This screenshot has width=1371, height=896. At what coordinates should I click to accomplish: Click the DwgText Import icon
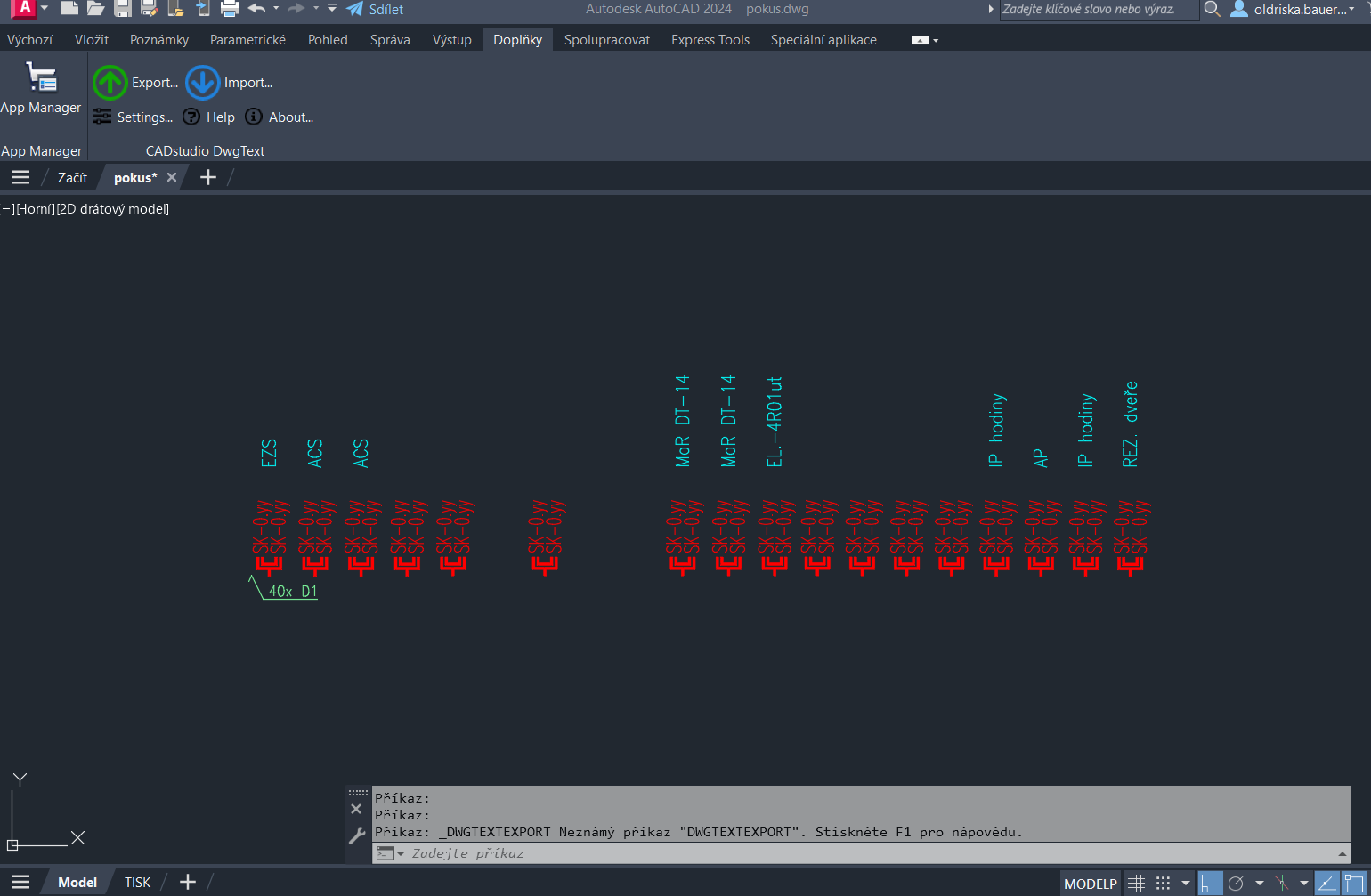click(x=203, y=83)
